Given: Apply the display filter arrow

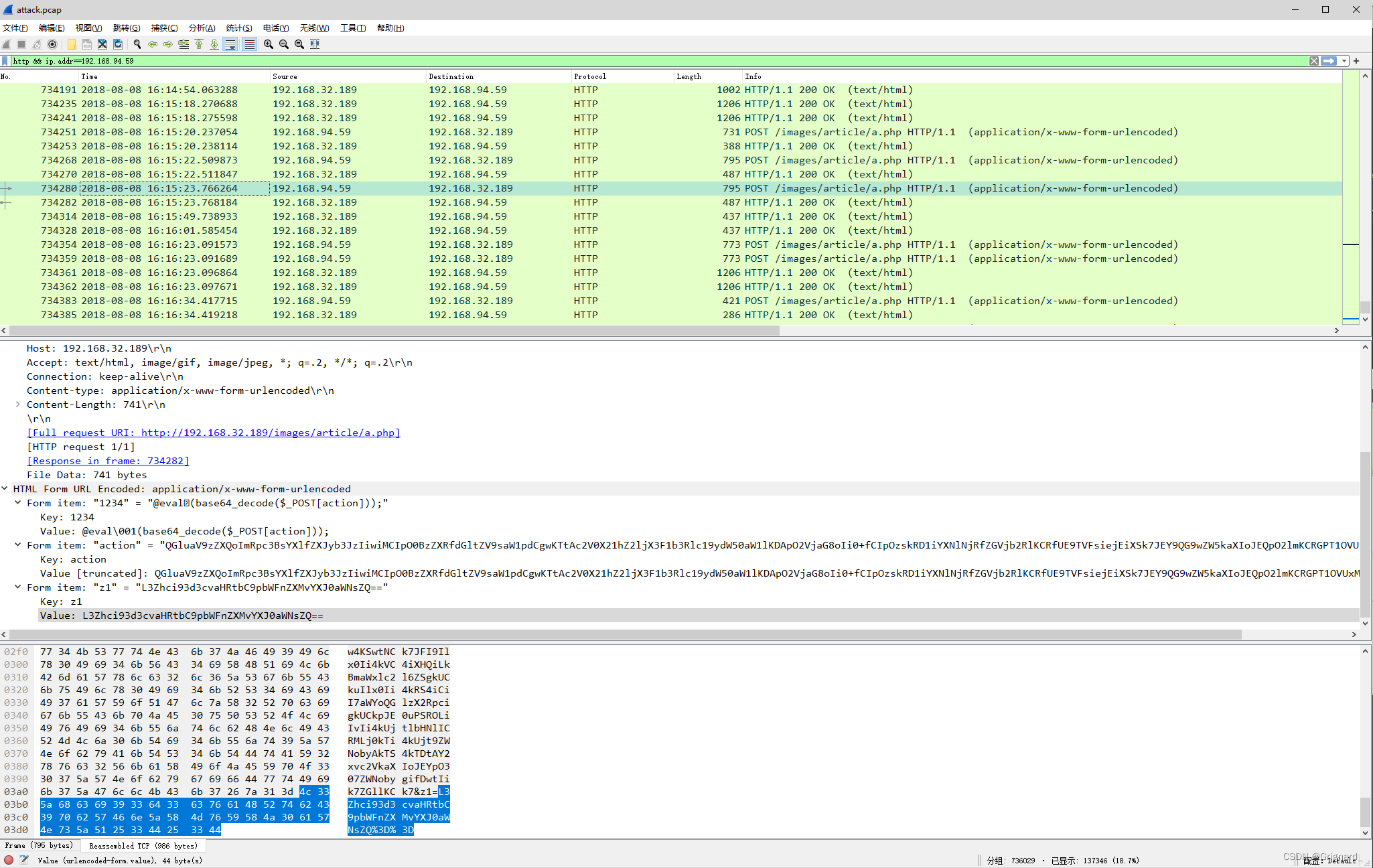Looking at the screenshot, I should pyautogui.click(x=1329, y=61).
